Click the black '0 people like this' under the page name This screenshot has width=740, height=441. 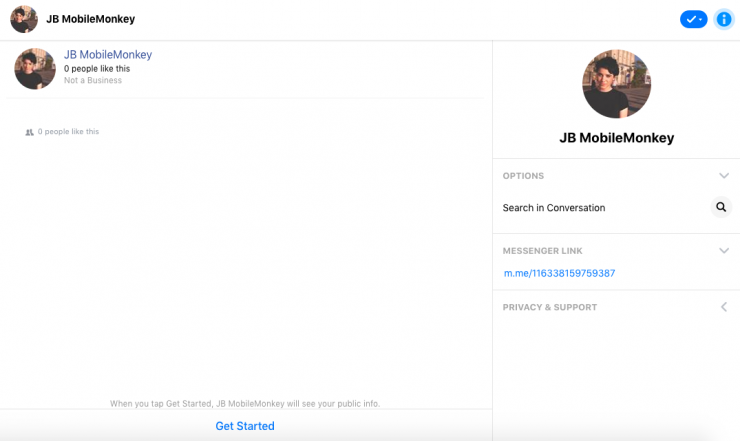97,68
